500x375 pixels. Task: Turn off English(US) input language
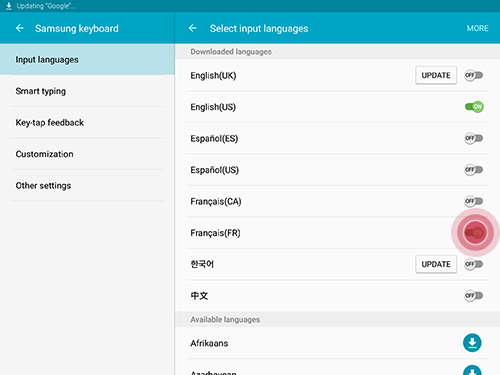click(474, 107)
